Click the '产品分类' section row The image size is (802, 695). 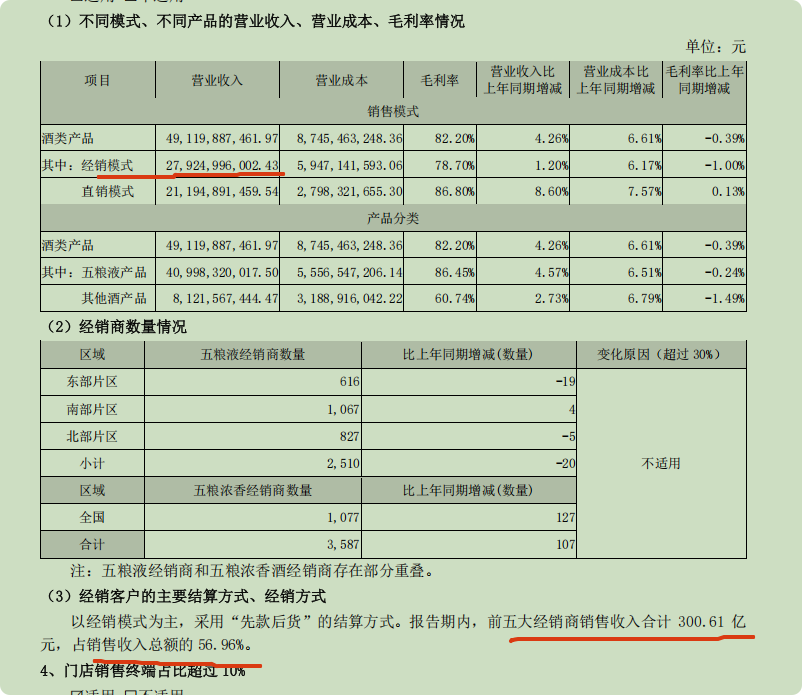pyautogui.click(x=393, y=218)
